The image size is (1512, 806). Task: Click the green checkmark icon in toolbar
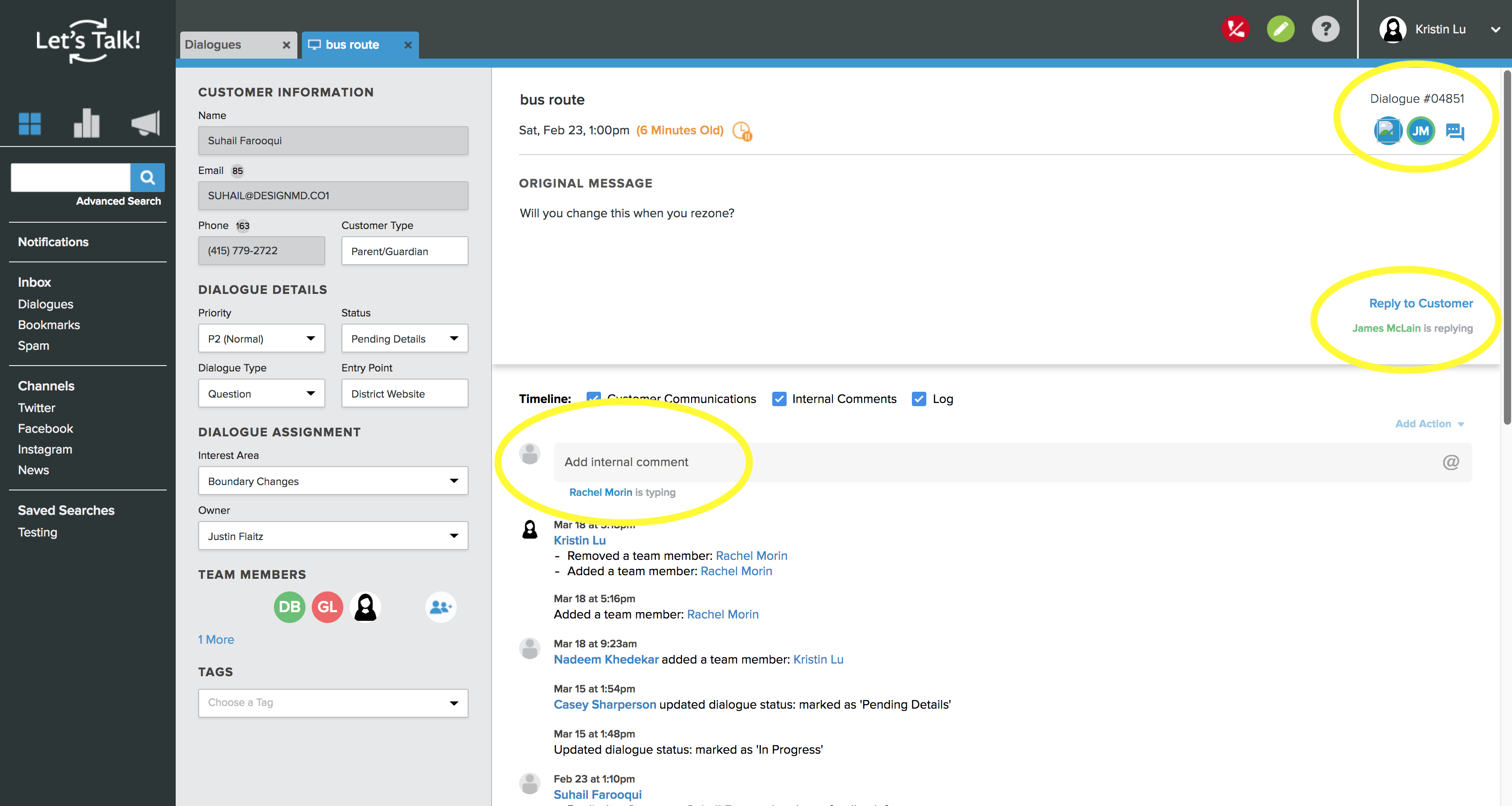1281,28
